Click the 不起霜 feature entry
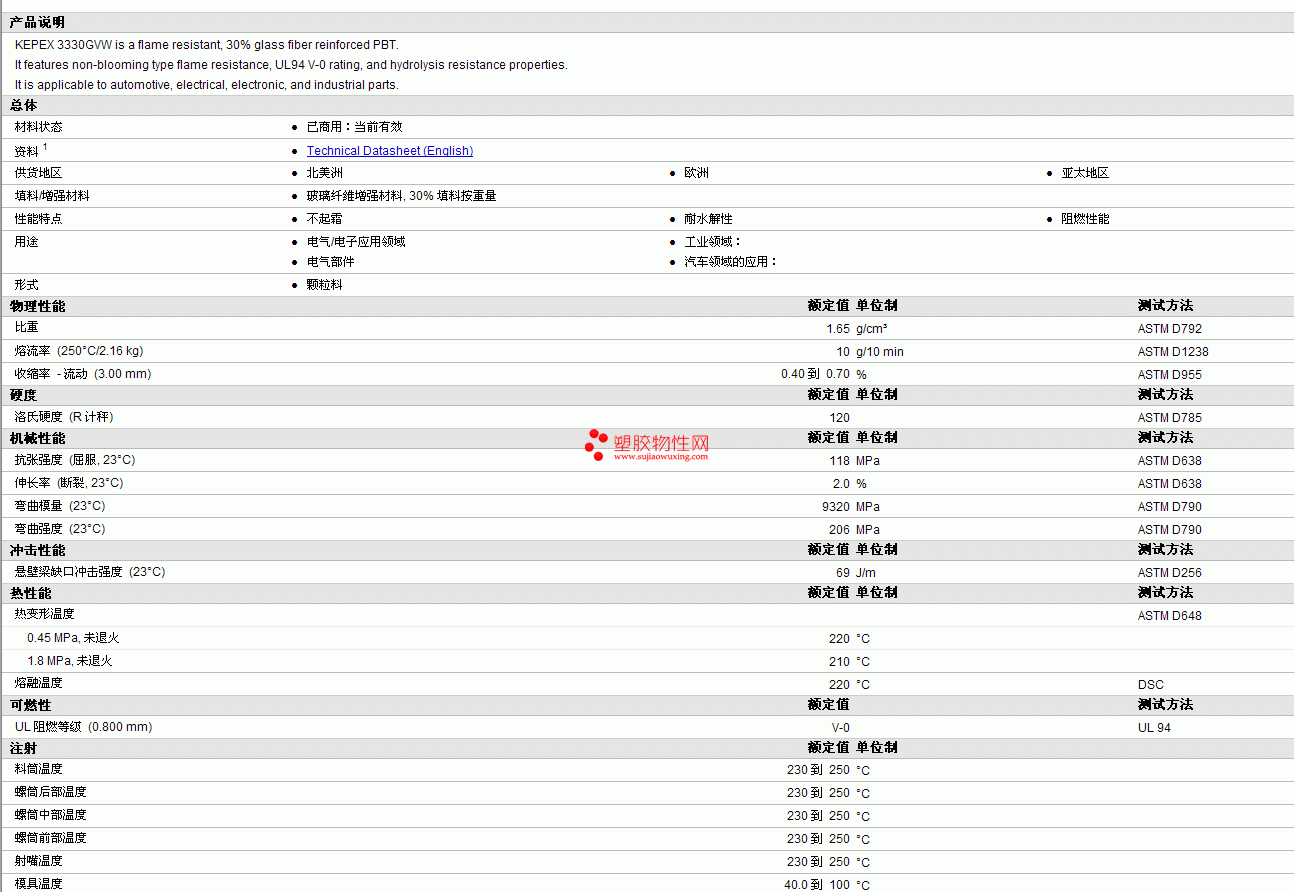This screenshot has width=1294, height=892. coord(325,219)
